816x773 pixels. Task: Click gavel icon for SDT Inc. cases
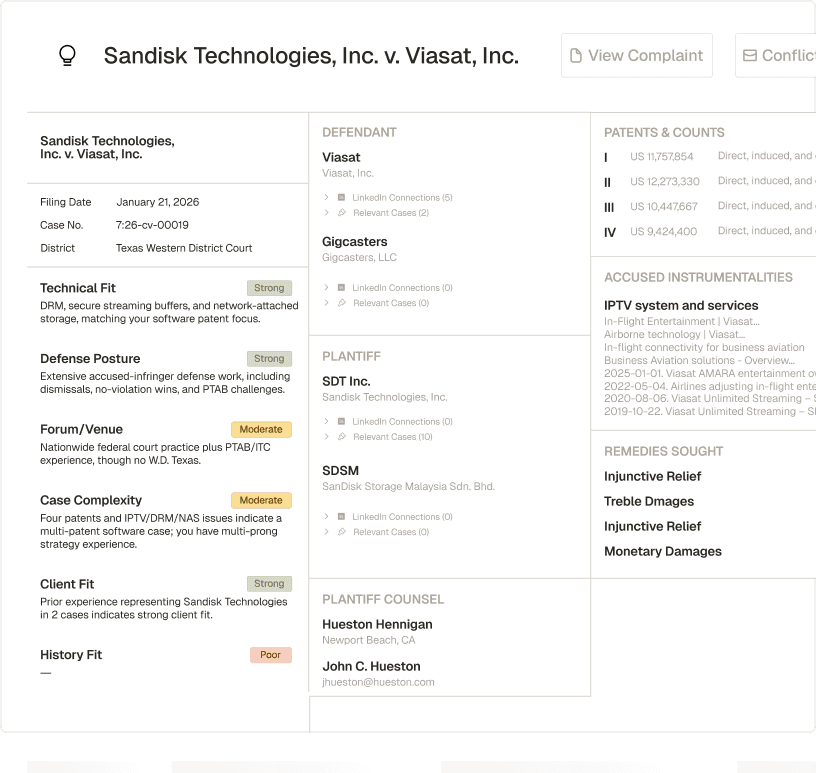(342, 436)
